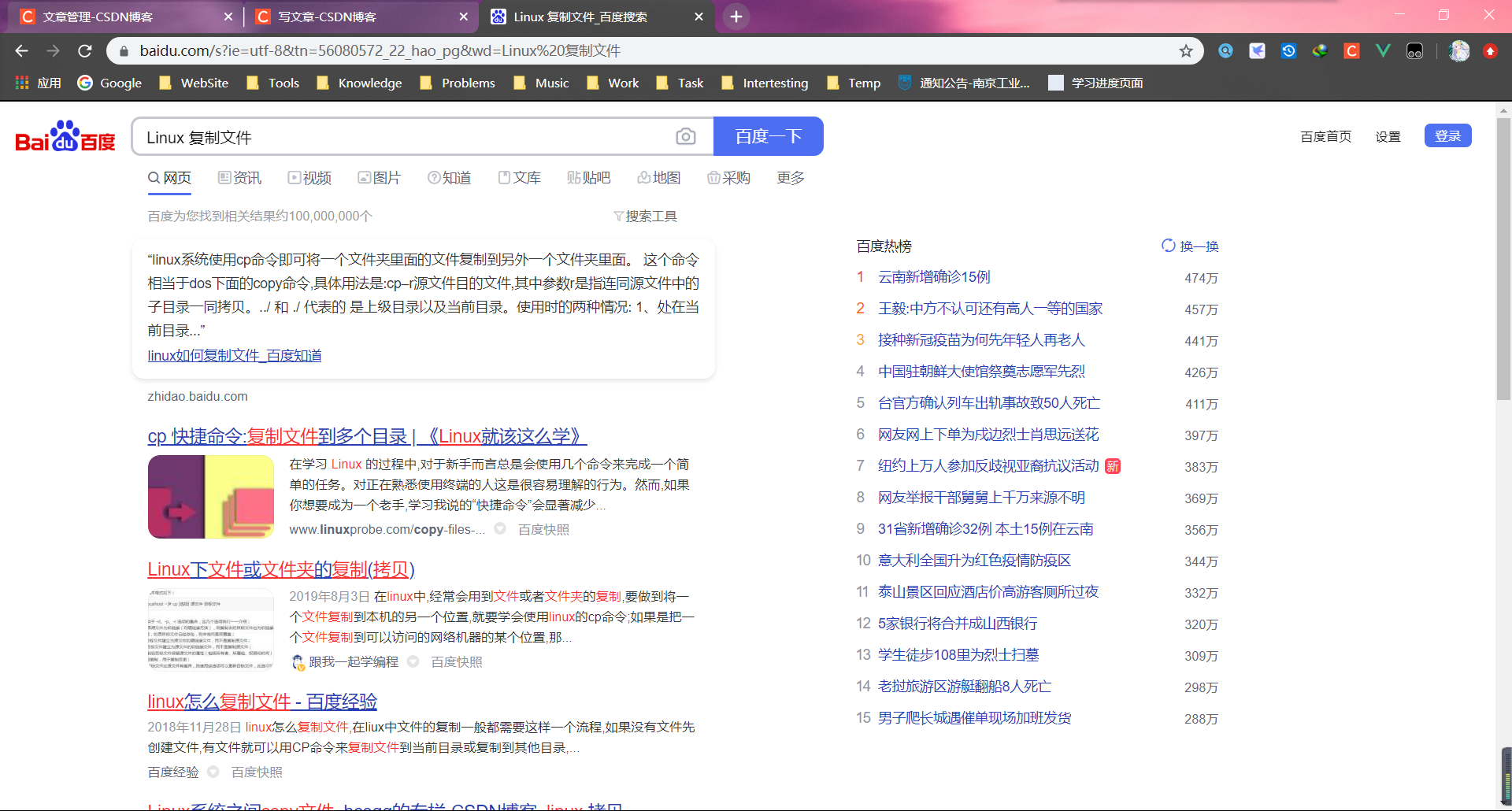Open result linux怎么复制文件 - 百度经验
Screen dimensions: 1512x811
(262, 701)
